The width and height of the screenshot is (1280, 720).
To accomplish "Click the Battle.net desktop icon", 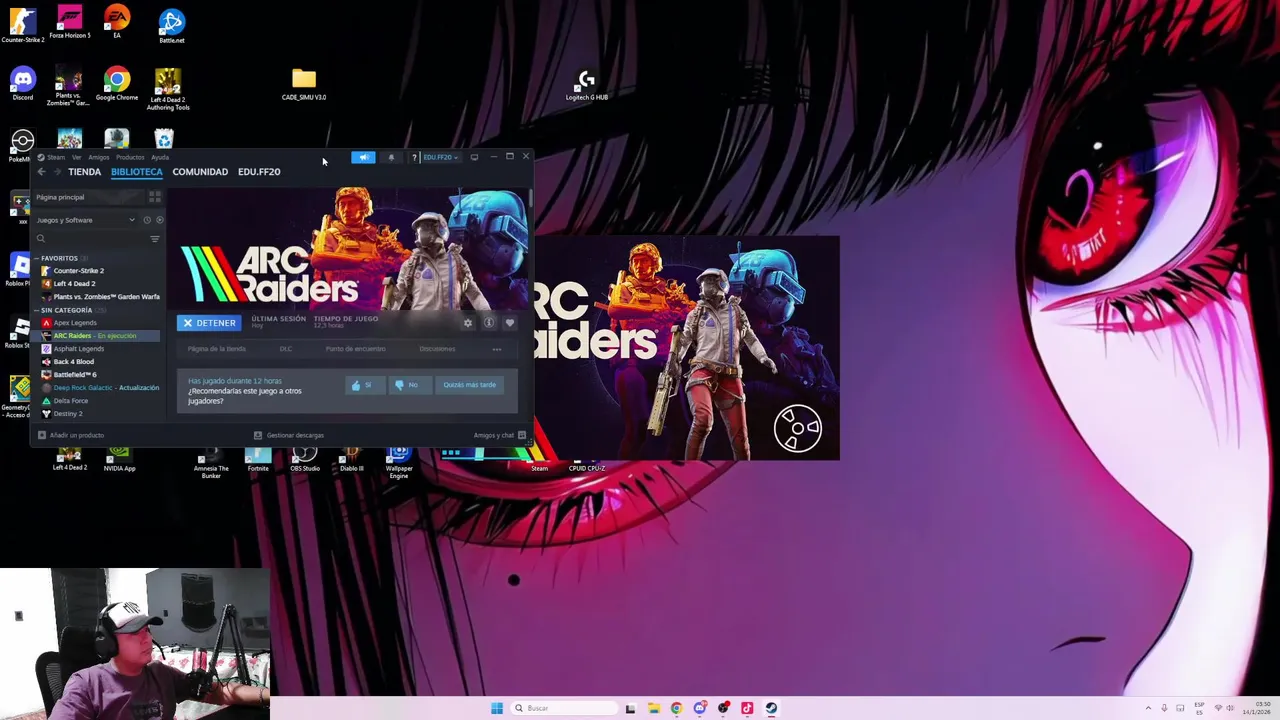I will click(x=172, y=25).
